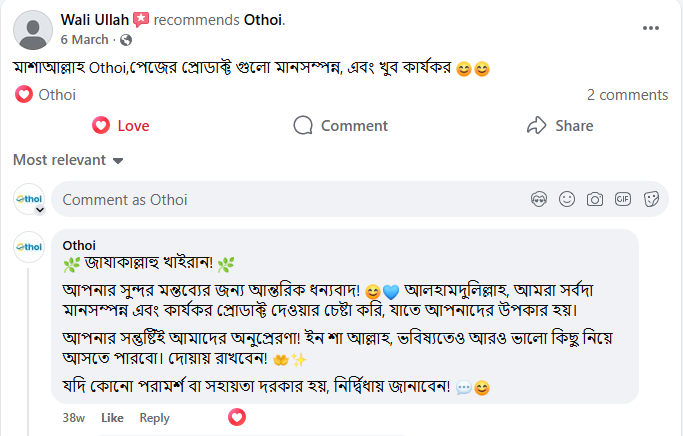Image resolution: width=683 pixels, height=436 pixels.
Task: Click the Comment button on the post
Action: pyautogui.click(x=341, y=126)
